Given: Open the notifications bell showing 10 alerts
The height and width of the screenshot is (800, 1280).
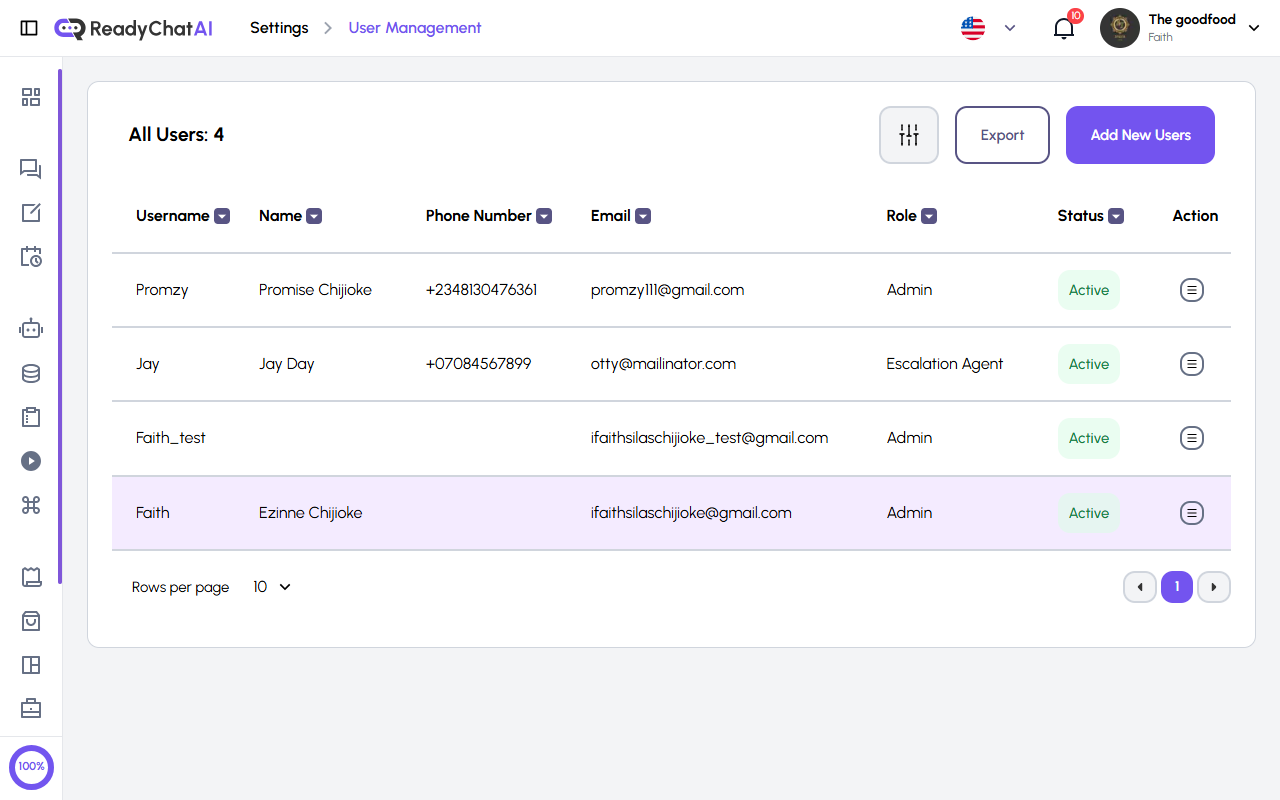Looking at the screenshot, I should (1063, 28).
